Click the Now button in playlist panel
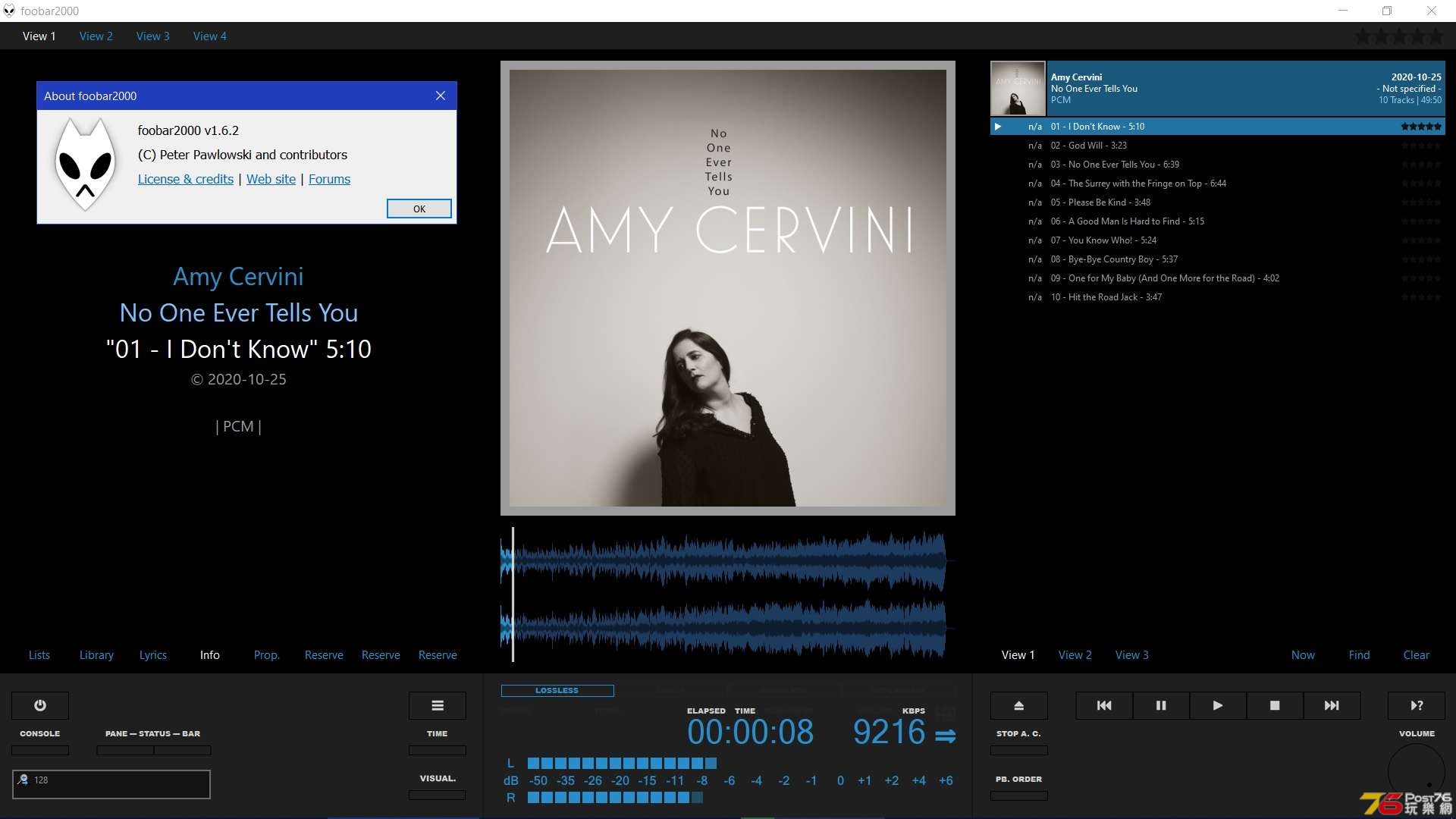The height and width of the screenshot is (819, 1456). [1303, 655]
